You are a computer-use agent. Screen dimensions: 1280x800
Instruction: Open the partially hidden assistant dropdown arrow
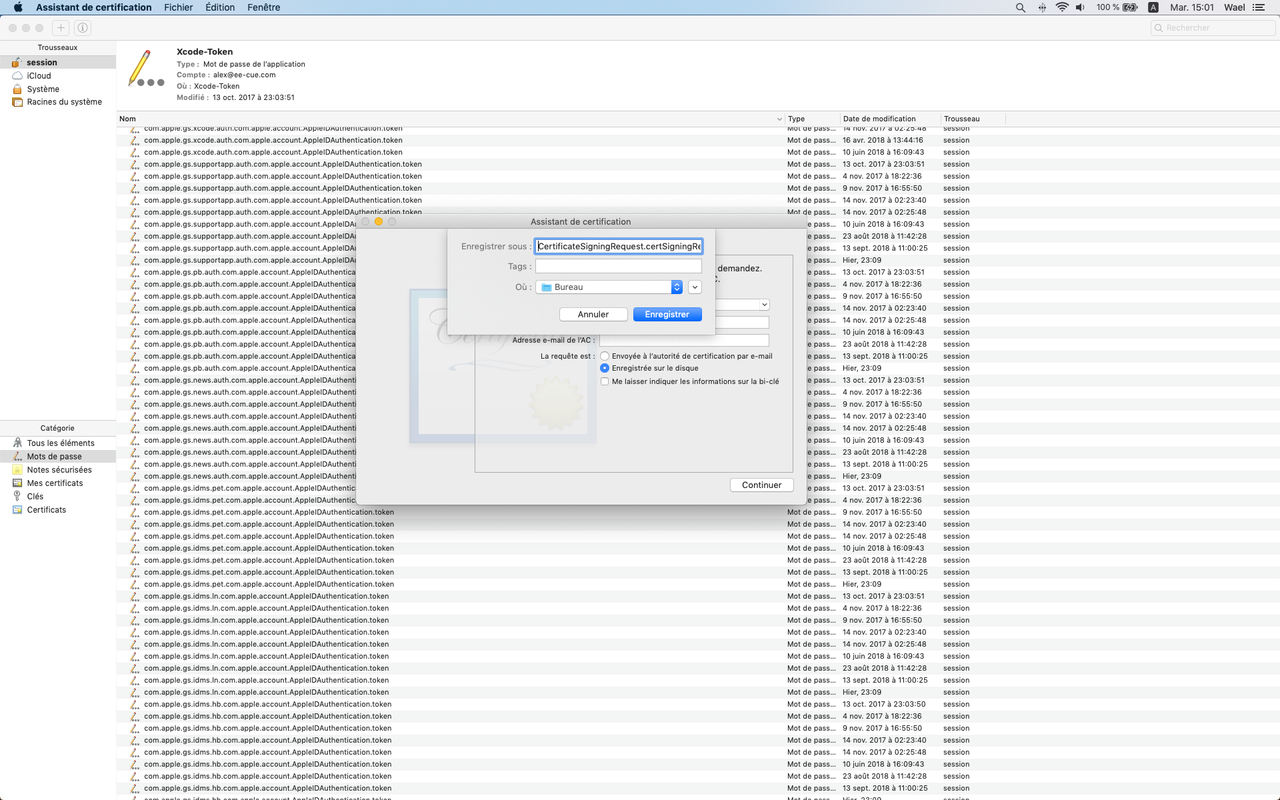[764, 304]
